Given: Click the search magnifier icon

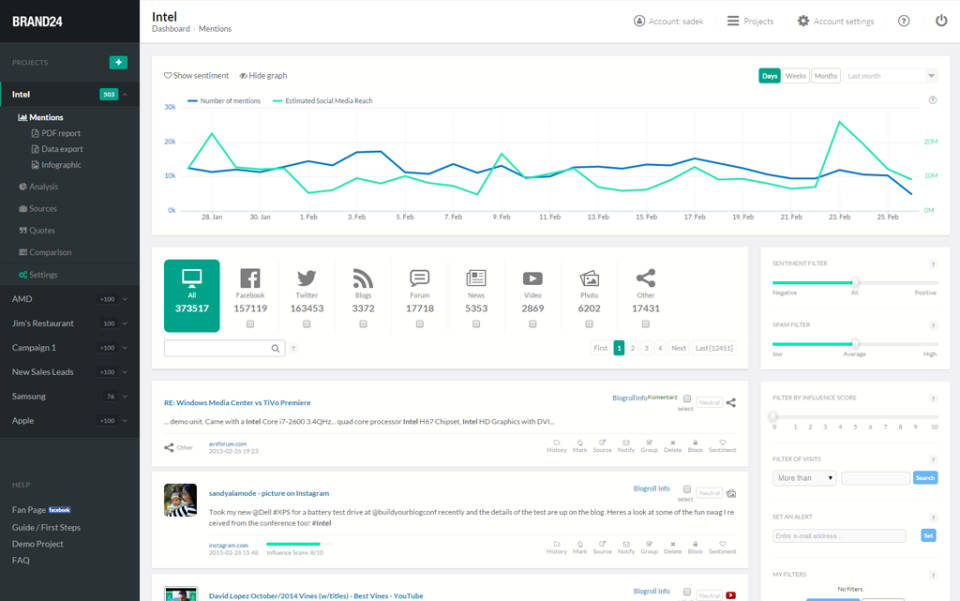Looking at the screenshot, I should [x=276, y=348].
